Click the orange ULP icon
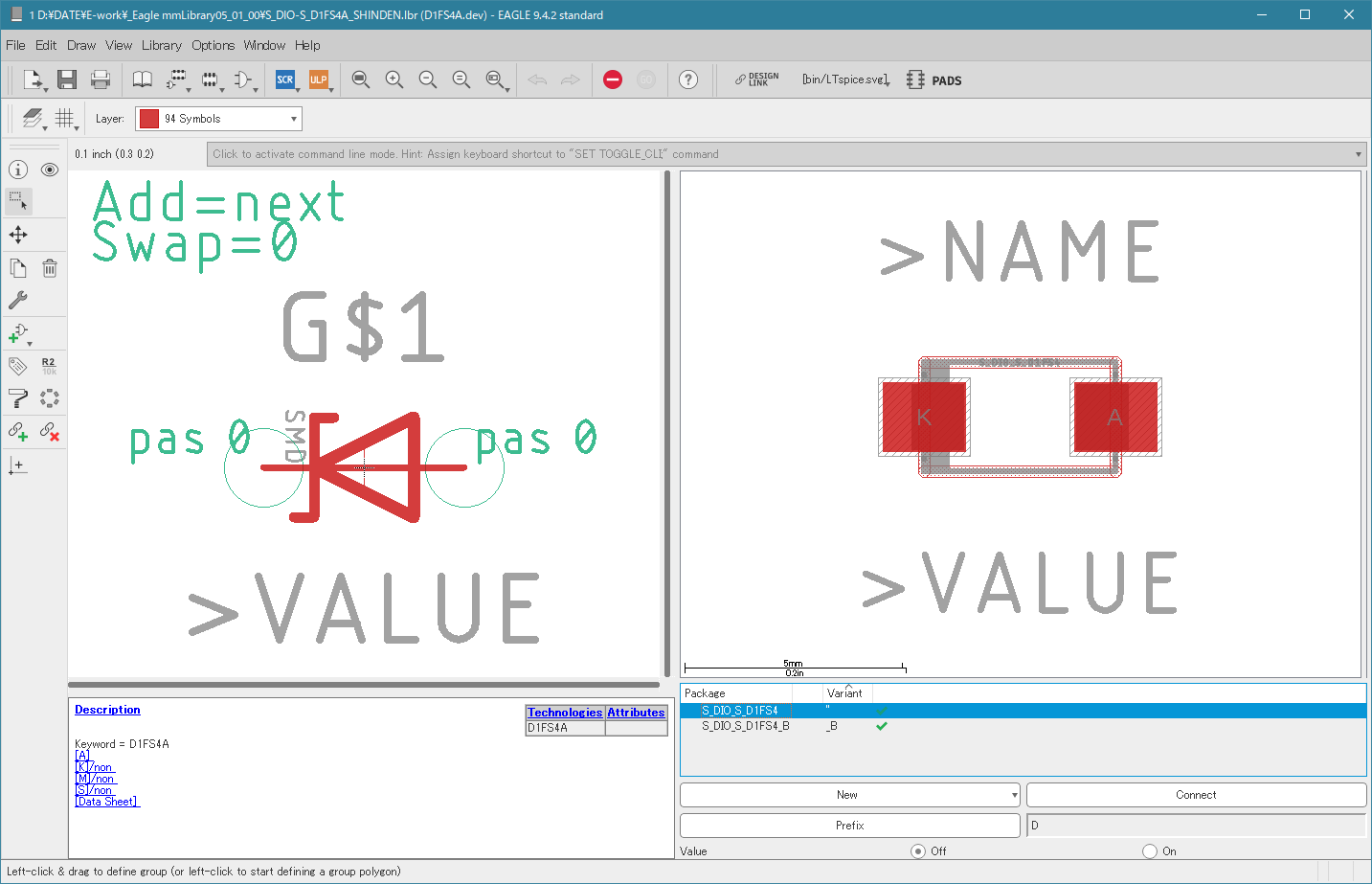This screenshot has height=884, width=1372. [x=319, y=79]
